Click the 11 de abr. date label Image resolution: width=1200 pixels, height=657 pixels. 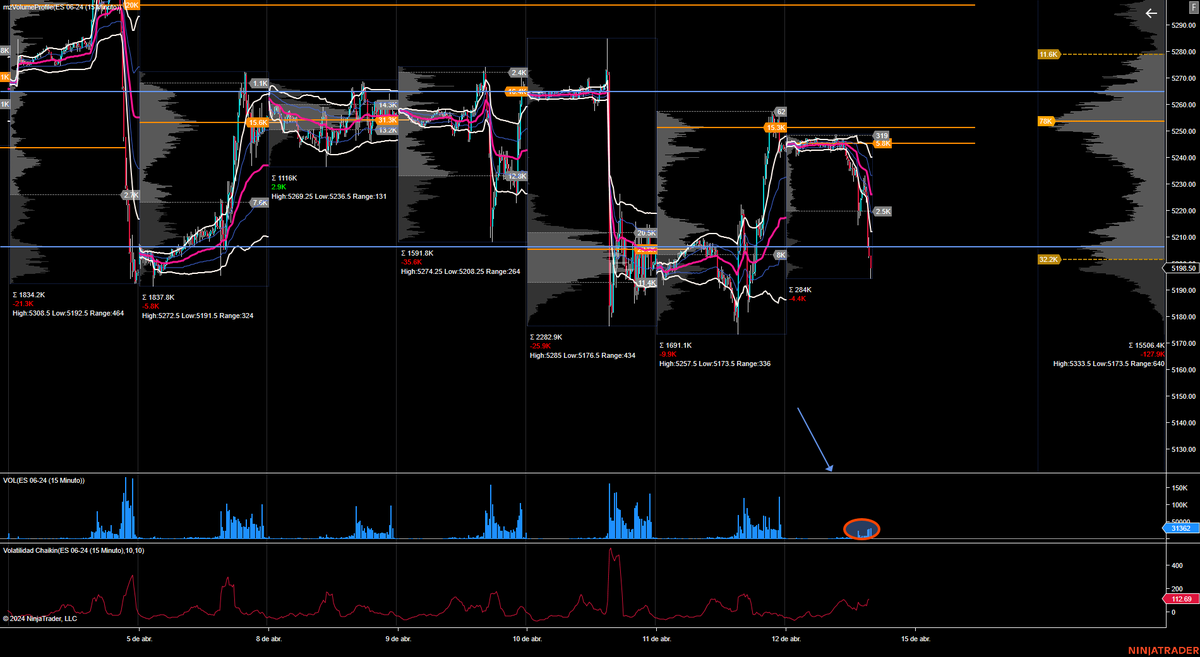tap(656, 637)
